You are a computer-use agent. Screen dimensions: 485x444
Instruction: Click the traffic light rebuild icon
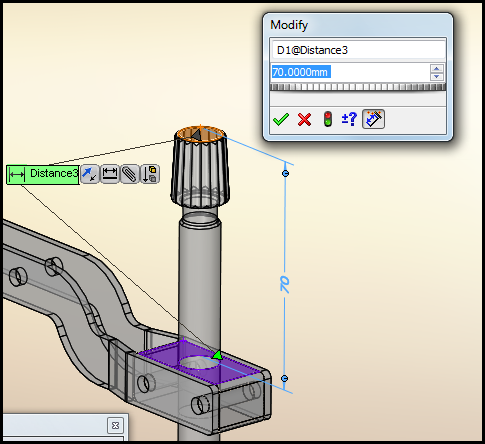pyautogui.click(x=328, y=119)
